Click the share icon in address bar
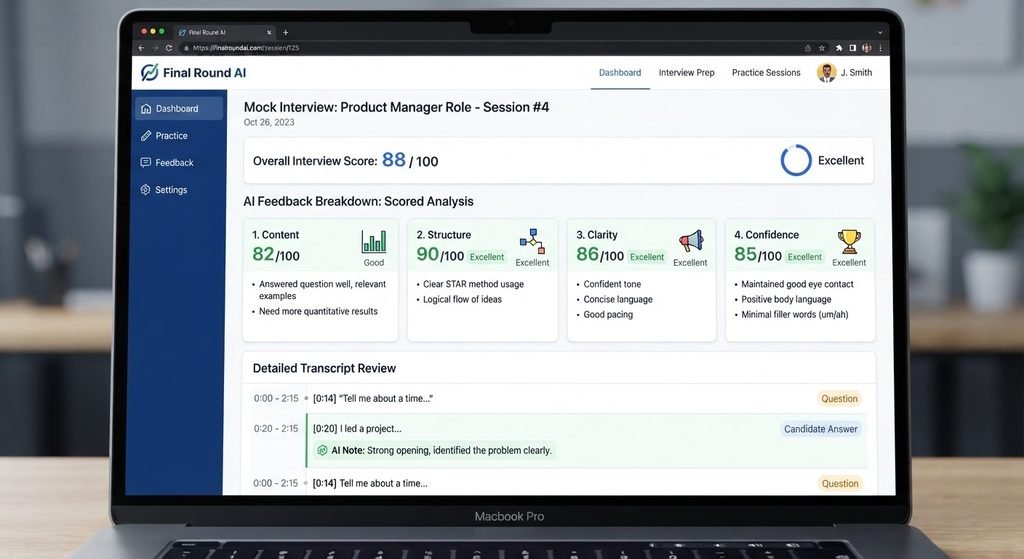Image resolution: width=1024 pixels, height=559 pixels. tap(808, 48)
